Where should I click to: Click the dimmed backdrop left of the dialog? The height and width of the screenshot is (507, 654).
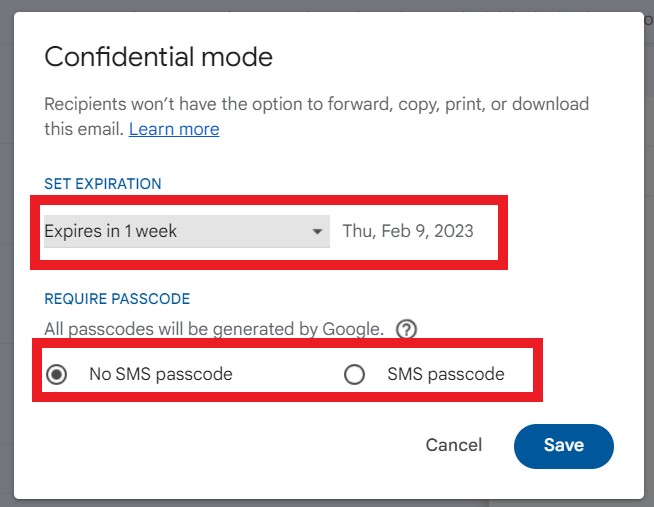tap(6, 250)
